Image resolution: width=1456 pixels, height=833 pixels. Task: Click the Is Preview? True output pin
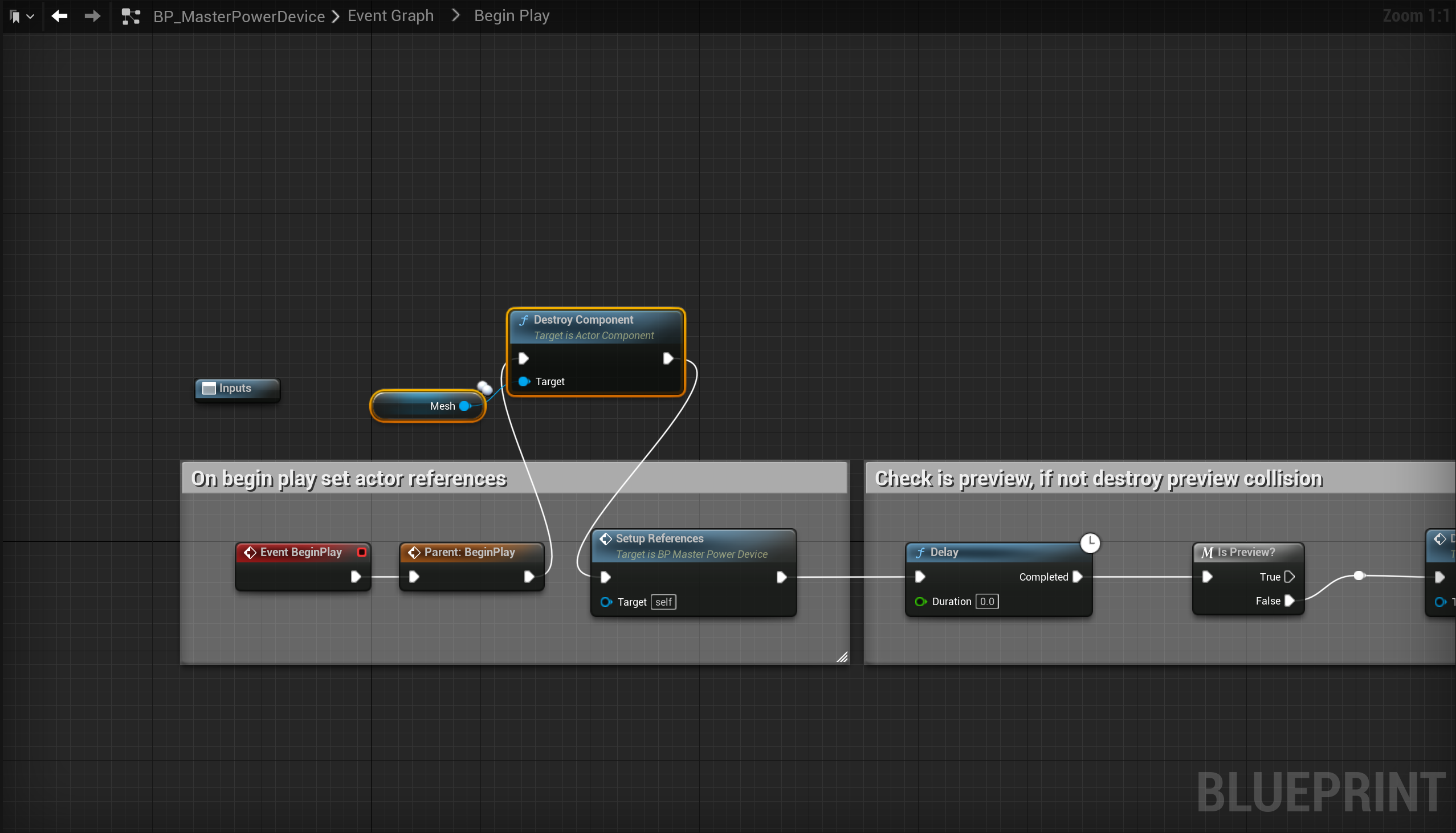click(1290, 577)
